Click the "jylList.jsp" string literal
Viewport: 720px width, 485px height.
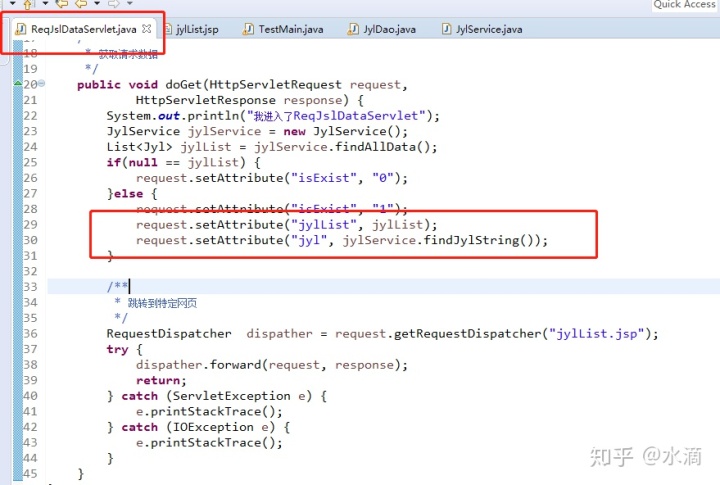pos(597,334)
